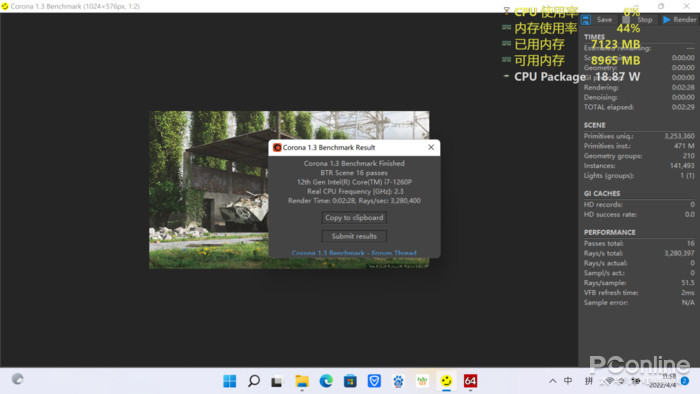
Task: Open notification center badge showing 2
Action: coord(685,381)
